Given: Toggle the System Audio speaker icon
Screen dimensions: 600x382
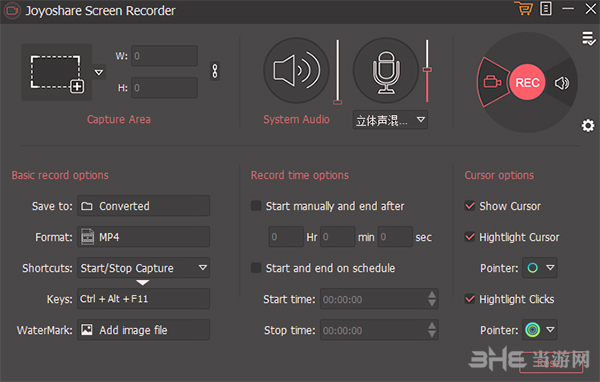Looking at the screenshot, I should pyautogui.click(x=296, y=70).
